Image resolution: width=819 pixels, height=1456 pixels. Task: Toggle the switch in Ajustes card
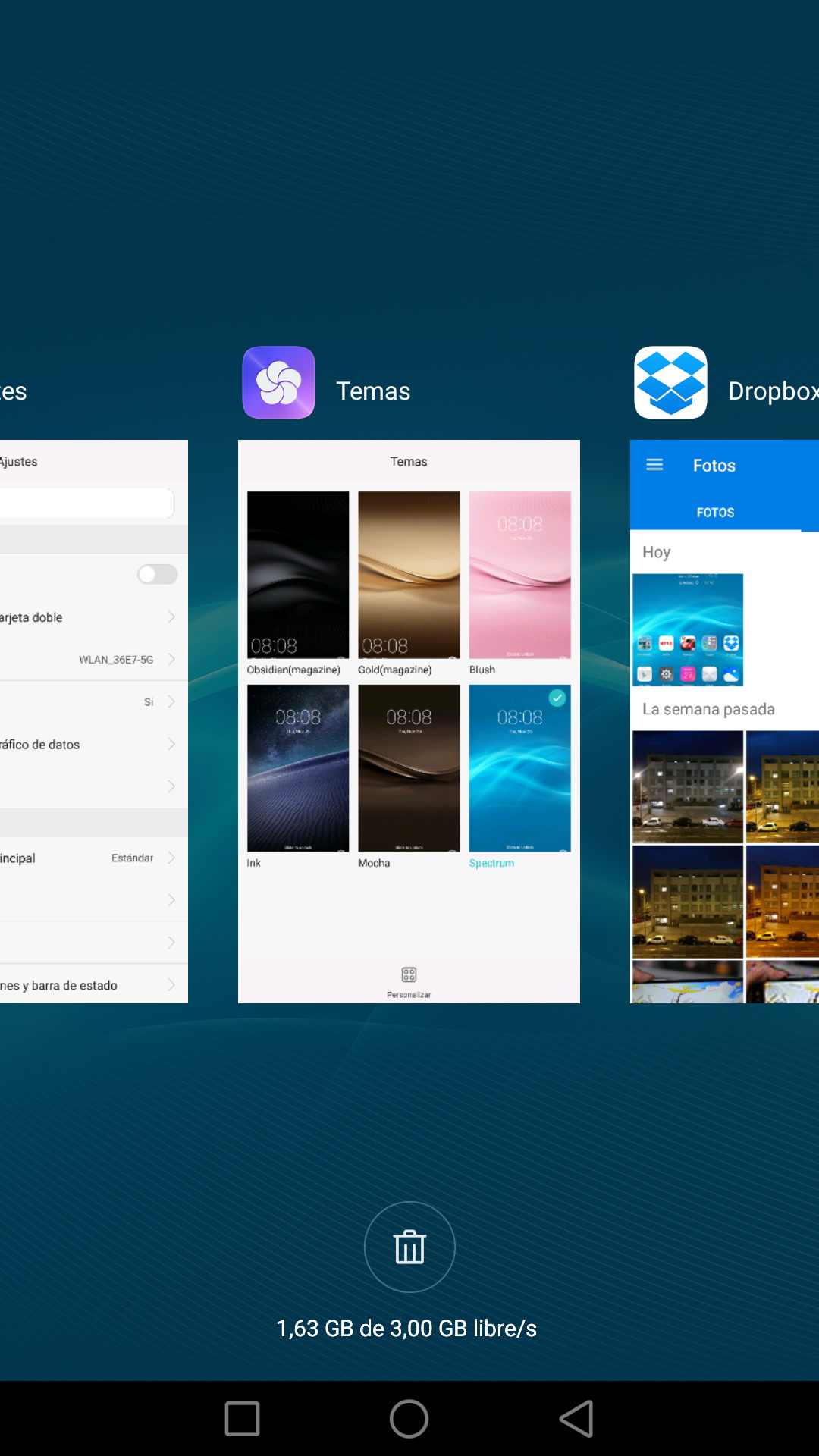click(x=158, y=574)
